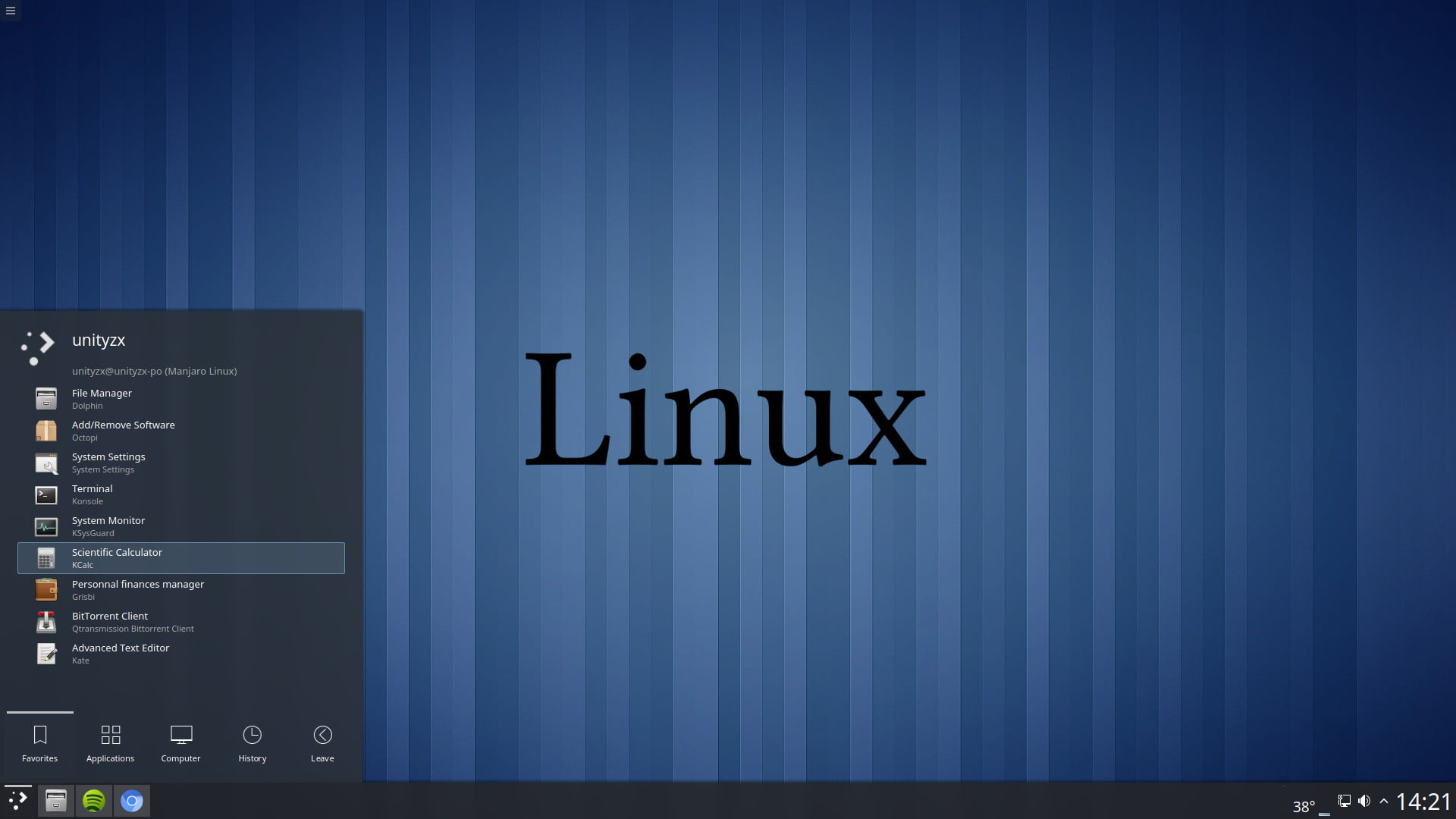Select the Advanced Text Editor label
Screen dimensions: 1456x819
coord(121,648)
